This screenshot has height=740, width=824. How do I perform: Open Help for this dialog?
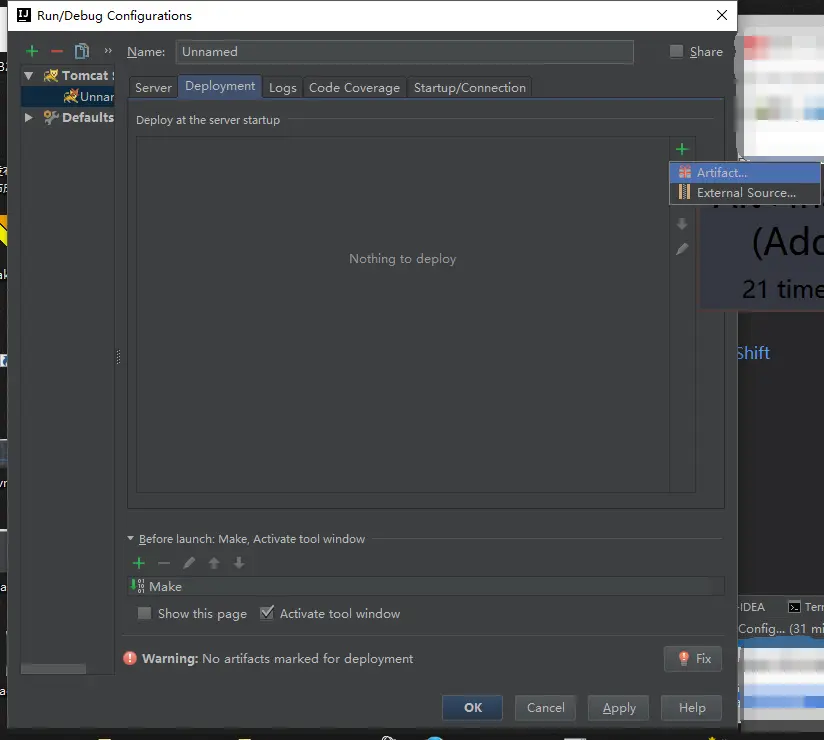(692, 708)
